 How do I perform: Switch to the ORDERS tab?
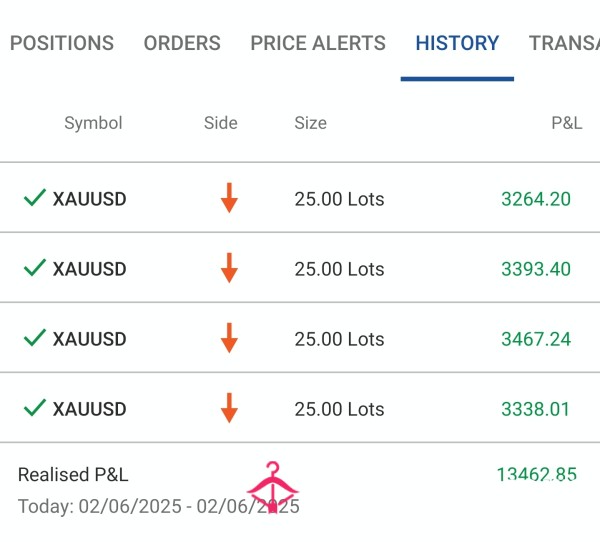point(182,43)
